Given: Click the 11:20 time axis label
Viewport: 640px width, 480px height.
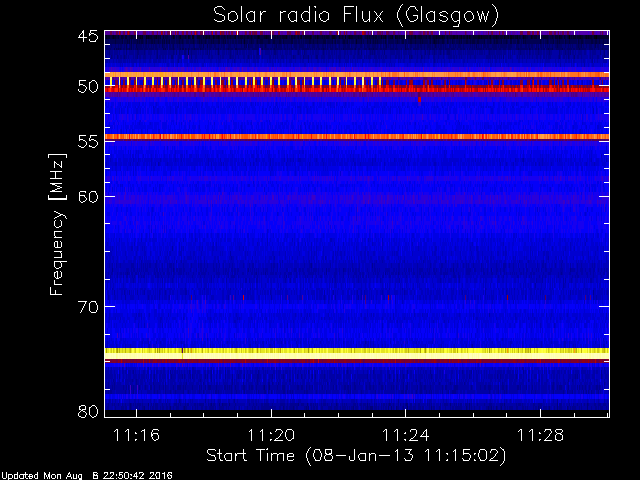Looking at the screenshot, I should (x=271, y=435).
